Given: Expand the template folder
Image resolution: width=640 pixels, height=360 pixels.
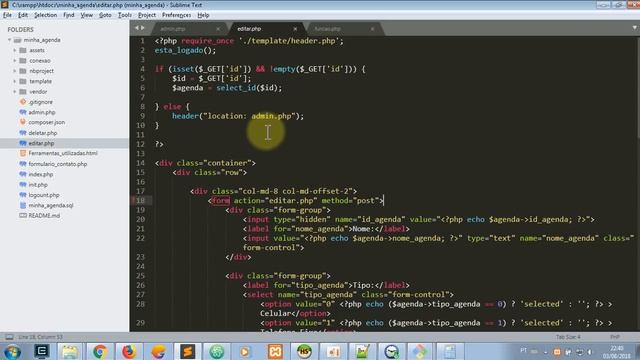Looking at the screenshot, I should tap(15, 81).
